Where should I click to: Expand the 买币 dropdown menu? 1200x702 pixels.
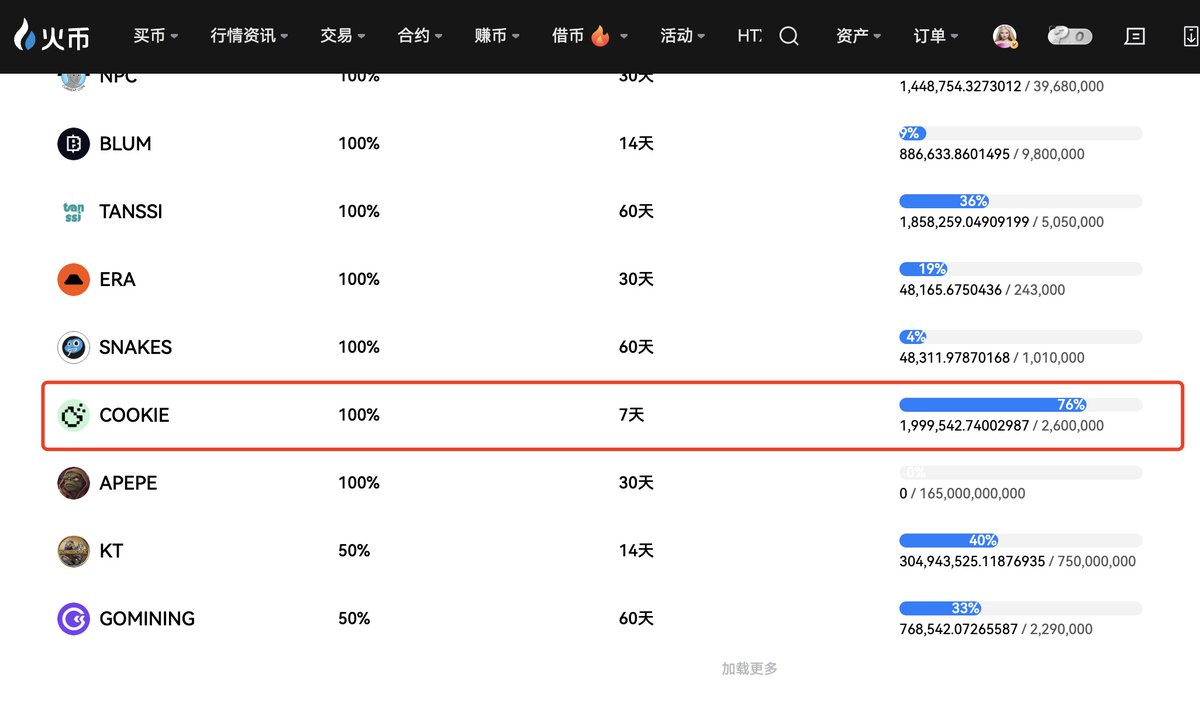tap(156, 36)
